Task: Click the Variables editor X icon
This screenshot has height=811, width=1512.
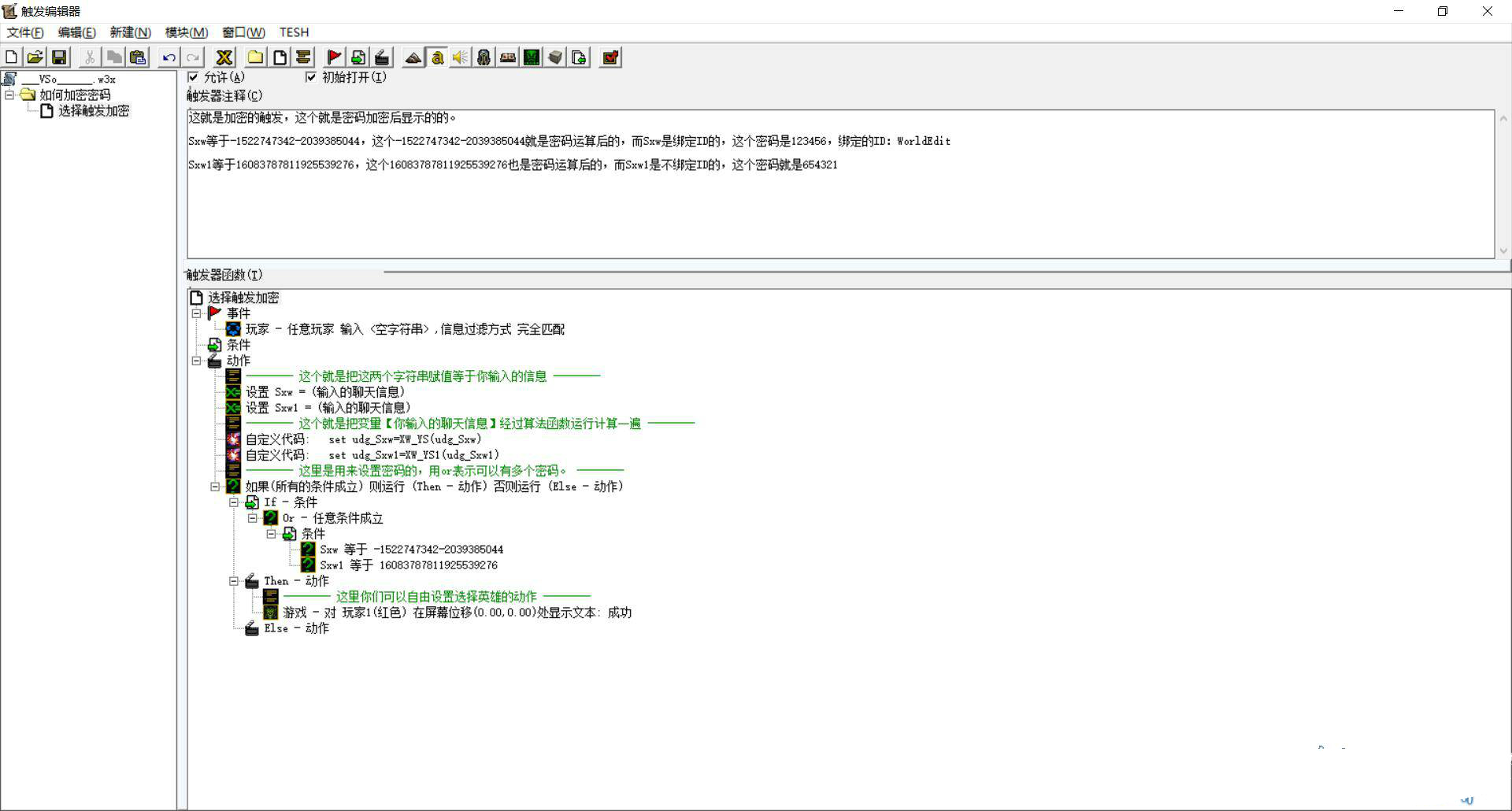Action: pos(224,57)
